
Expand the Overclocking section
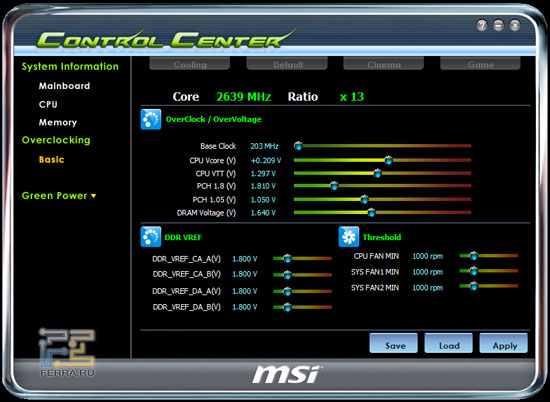[x=56, y=140]
